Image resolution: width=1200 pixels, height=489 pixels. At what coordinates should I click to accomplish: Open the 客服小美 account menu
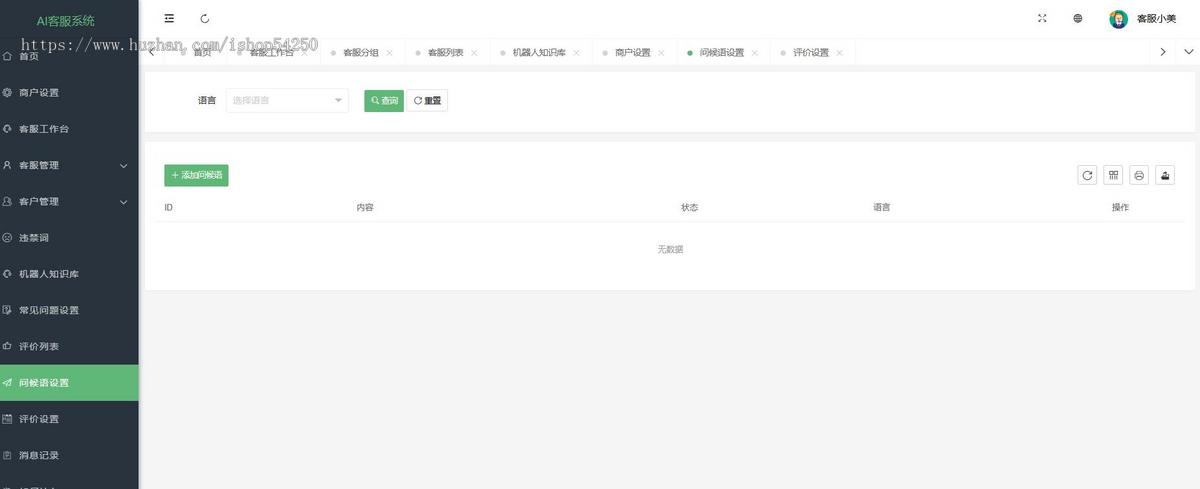(x=1156, y=18)
